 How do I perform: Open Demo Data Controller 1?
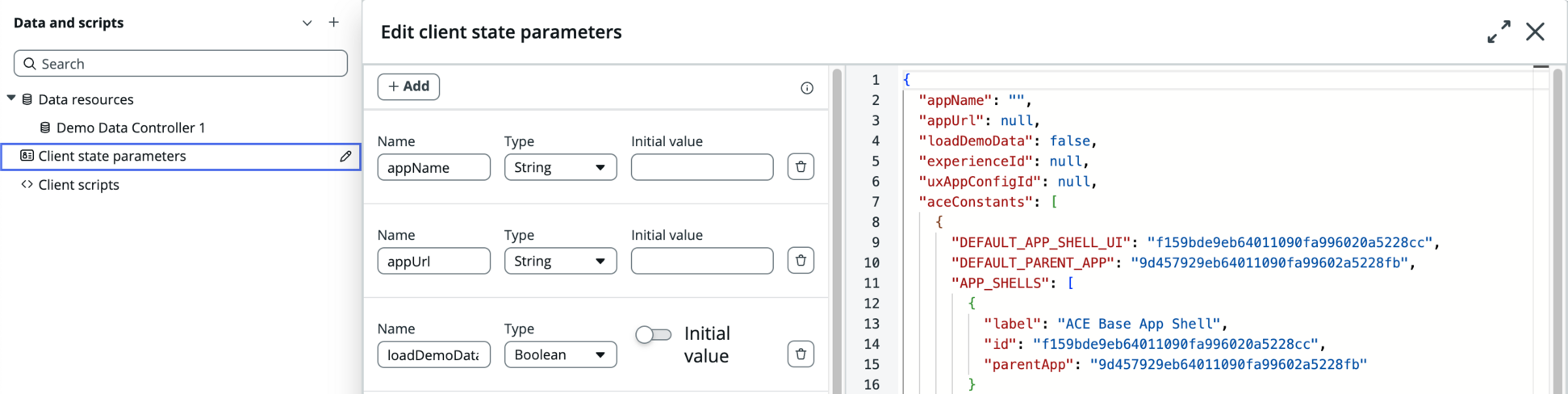pyautogui.click(x=131, y=128)
